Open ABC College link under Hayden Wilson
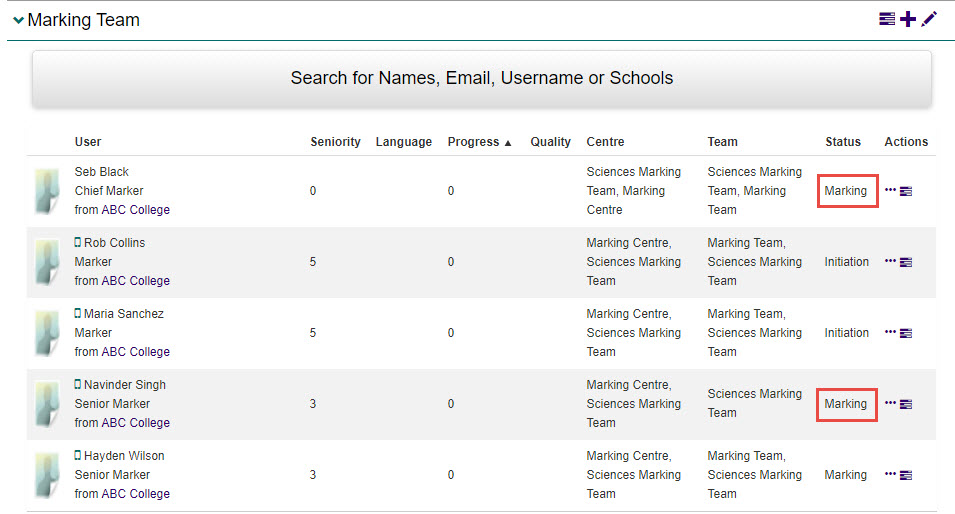This screenshot has height=514, width=955. coord(135,494)
